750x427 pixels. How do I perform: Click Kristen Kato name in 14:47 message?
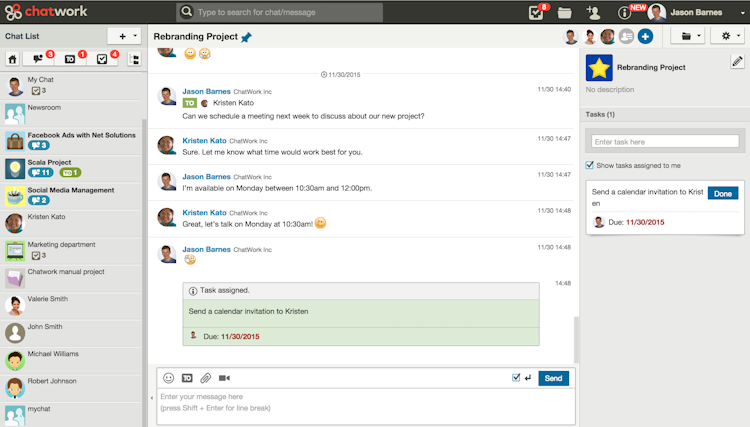204,141
